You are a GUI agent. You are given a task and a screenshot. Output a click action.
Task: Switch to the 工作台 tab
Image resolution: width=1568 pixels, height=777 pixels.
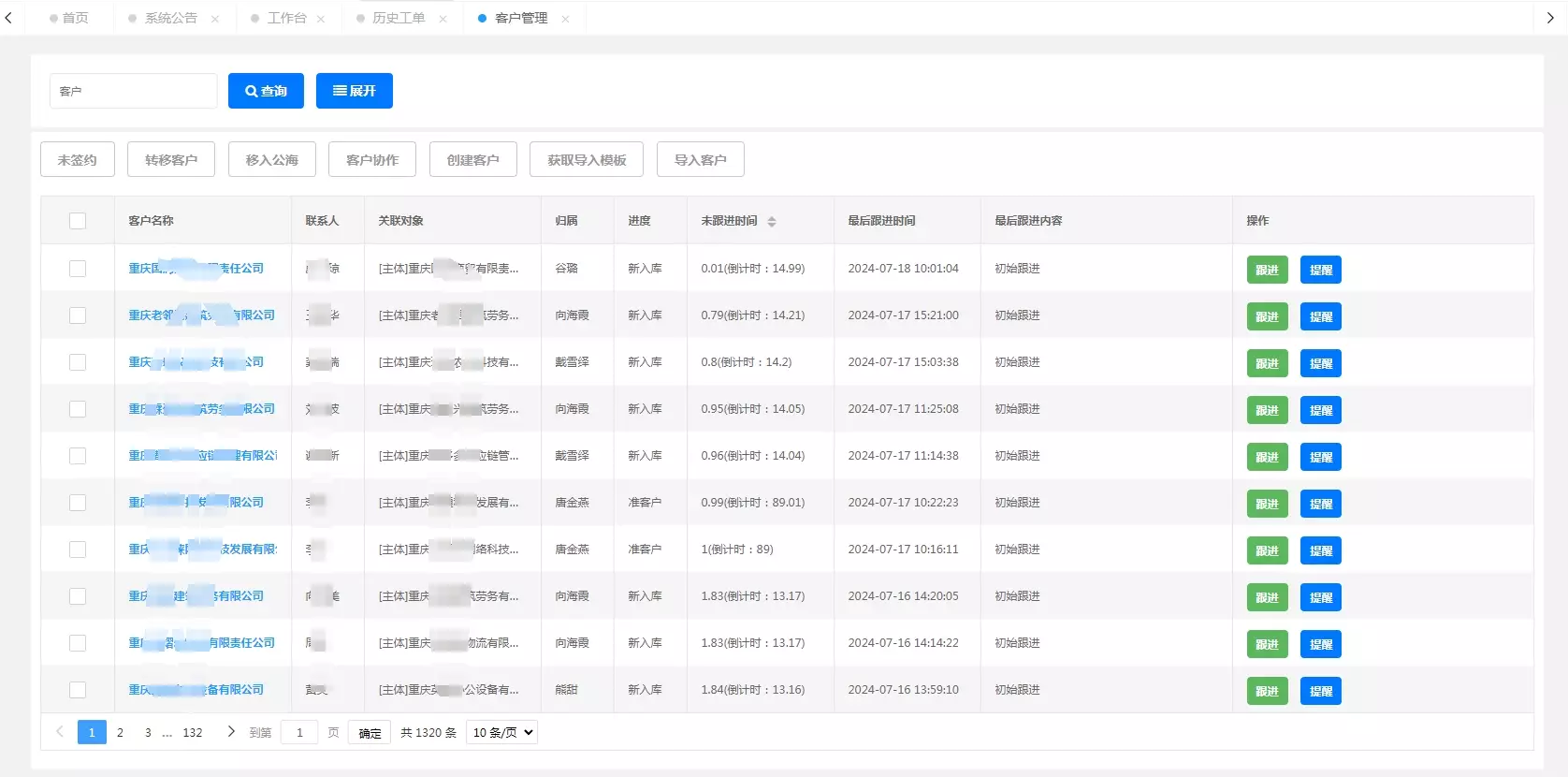286,18
